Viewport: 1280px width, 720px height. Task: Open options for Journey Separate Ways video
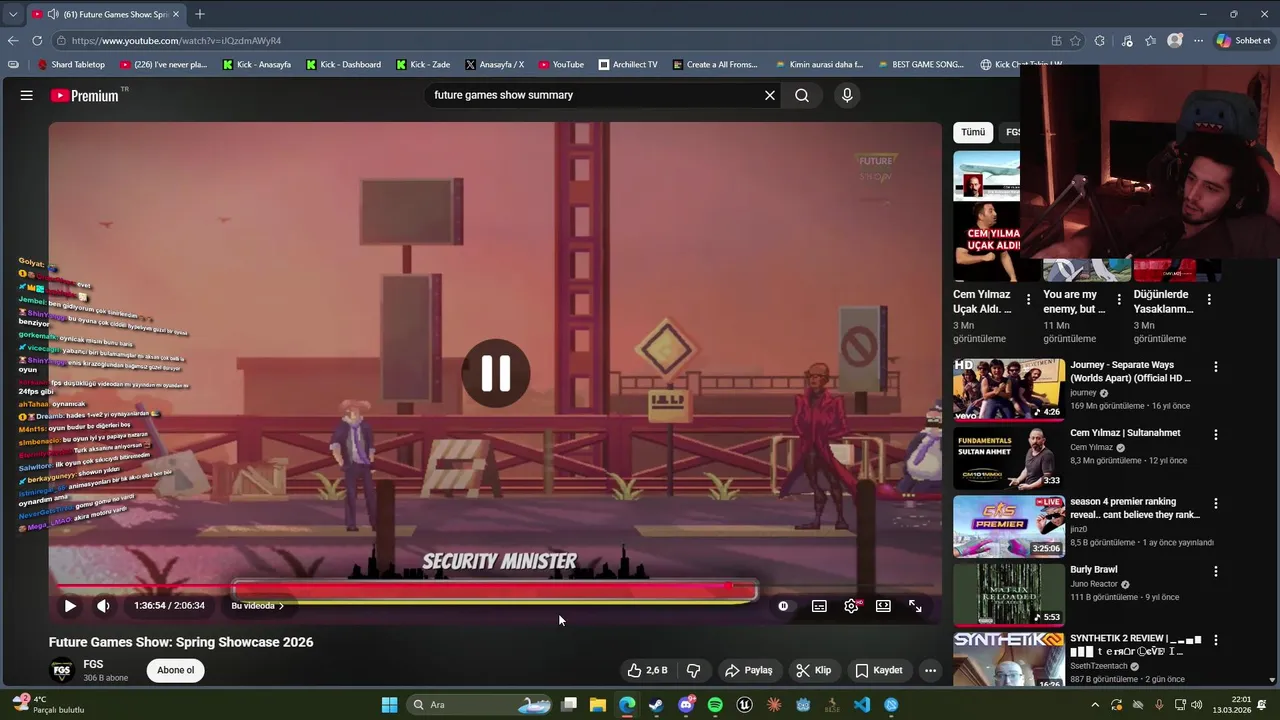tap(1216, 367)
